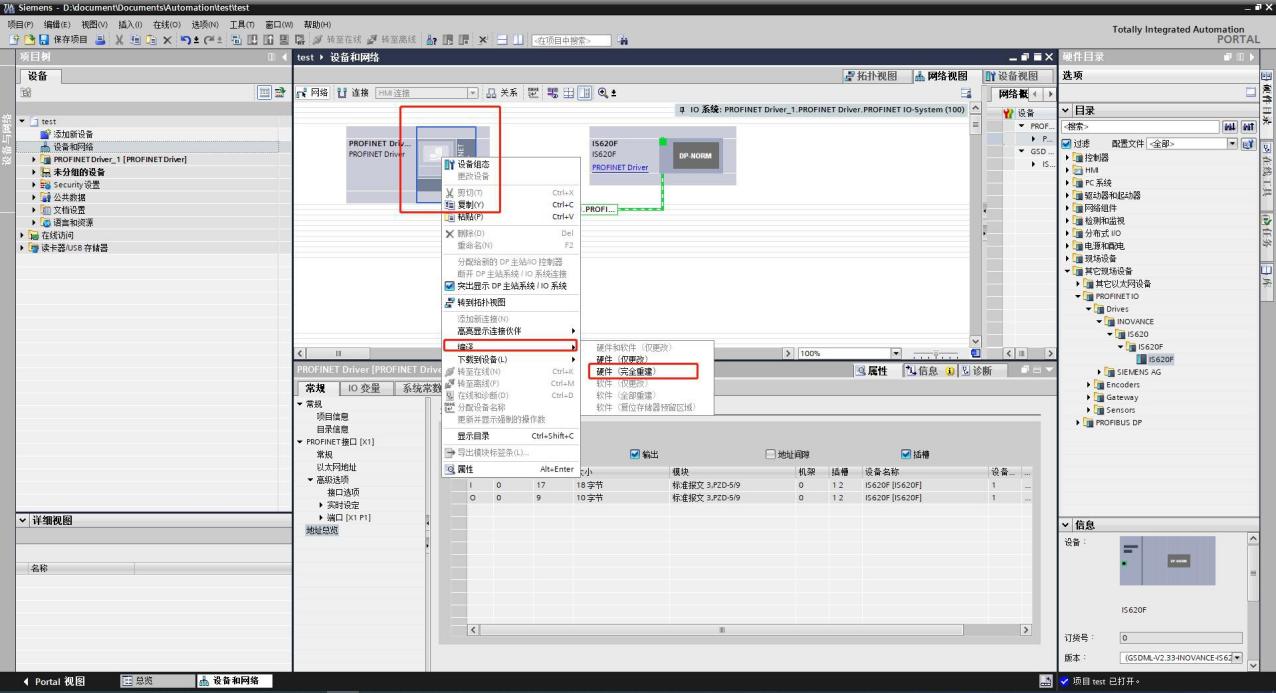Open the 项目(P) menu
Screen dimensions: 1276x693
point(21,24)
